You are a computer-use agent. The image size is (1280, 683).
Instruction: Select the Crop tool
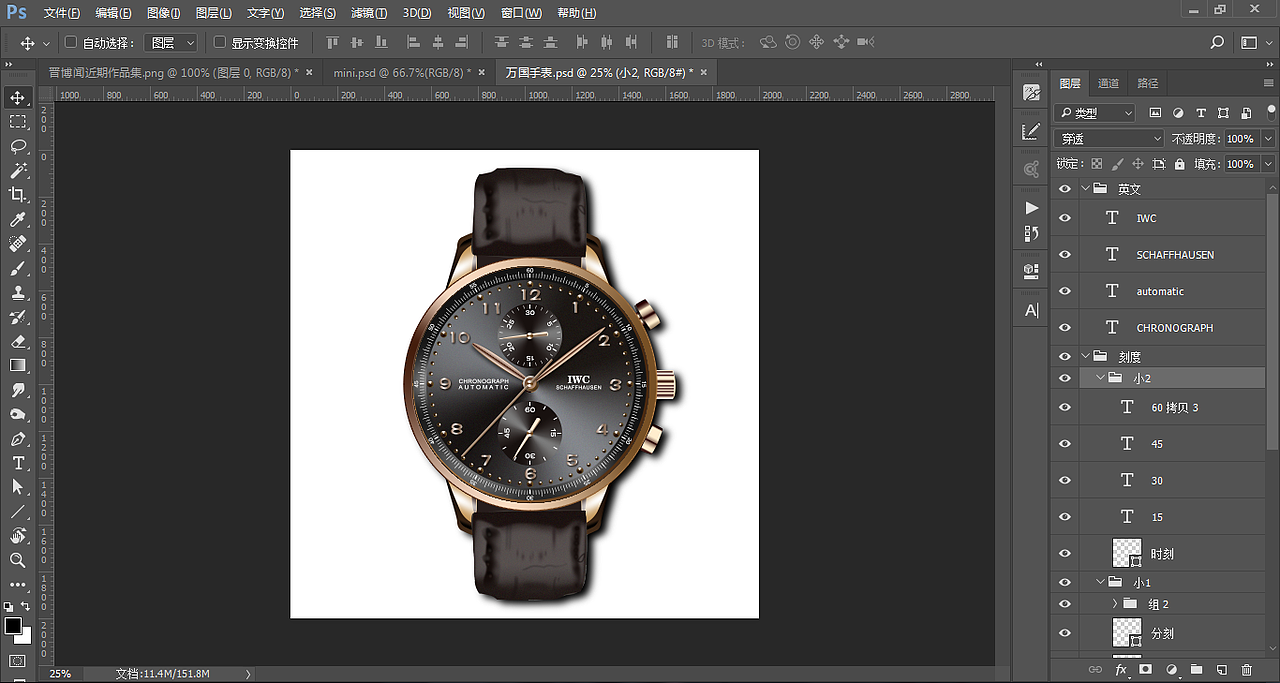(18, 195)
